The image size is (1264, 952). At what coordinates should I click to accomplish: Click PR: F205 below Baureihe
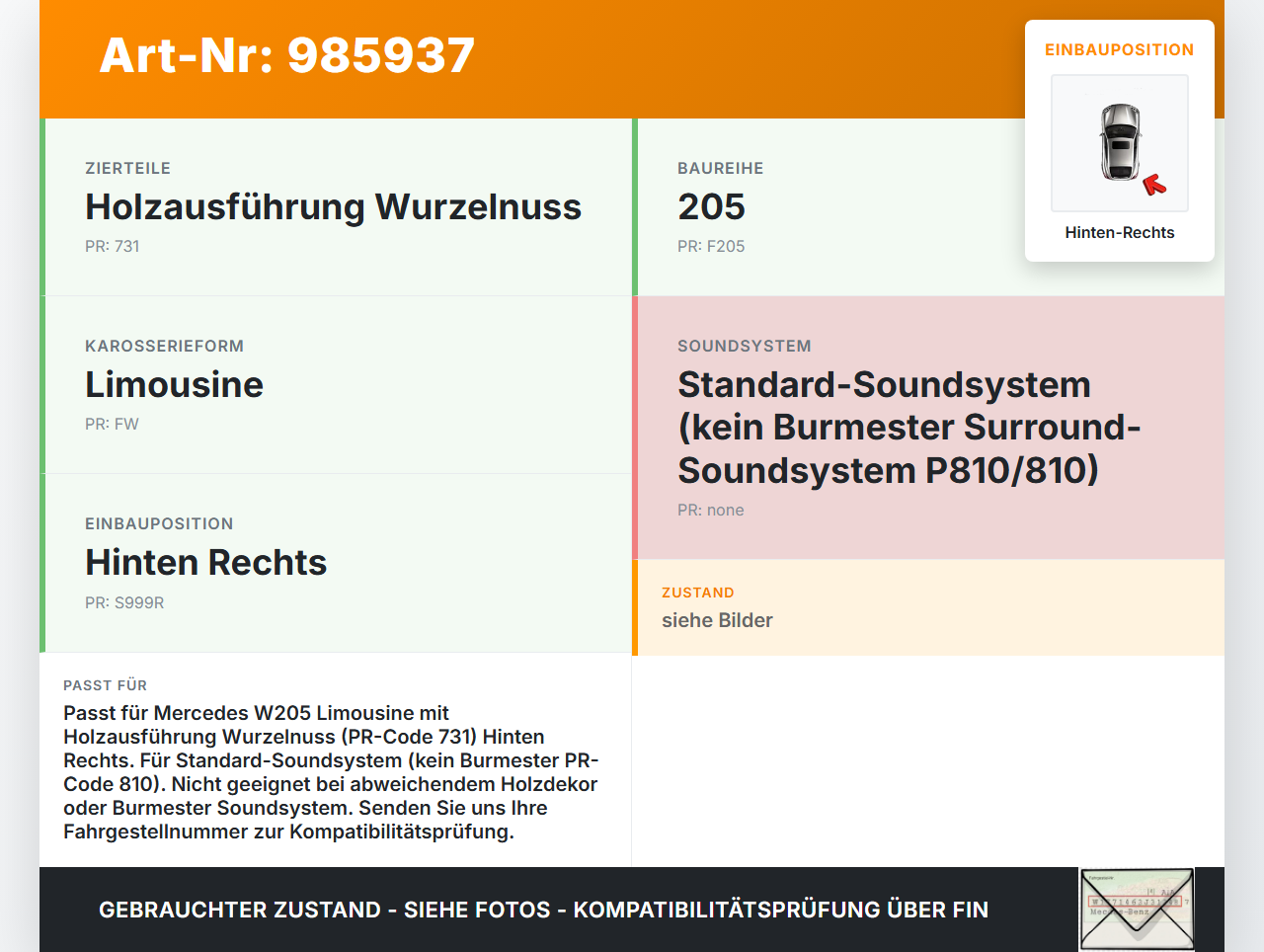click(x=711, y=246)
